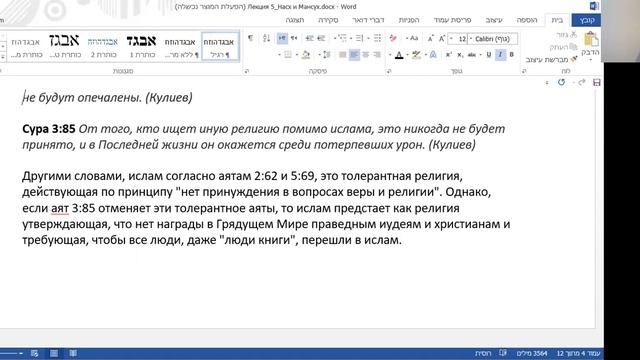Click the Clear Formatting eraser icon
Screen dimensions: 640x360
point(393,38)
